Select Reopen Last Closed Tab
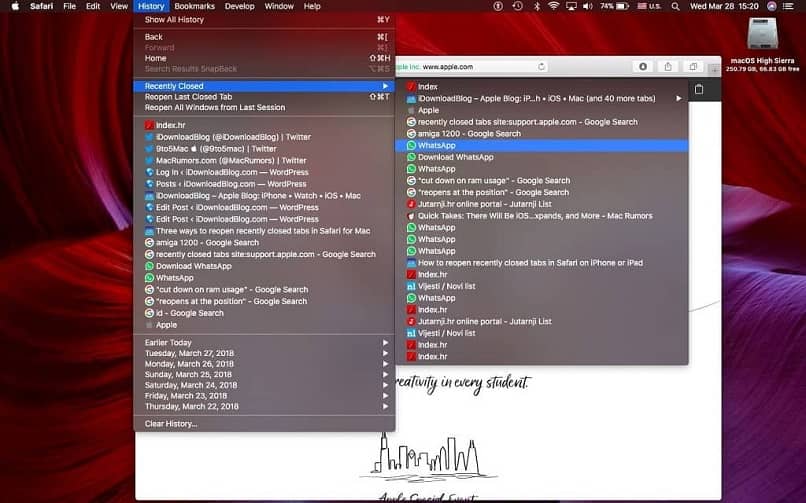 tap(264, 97)
